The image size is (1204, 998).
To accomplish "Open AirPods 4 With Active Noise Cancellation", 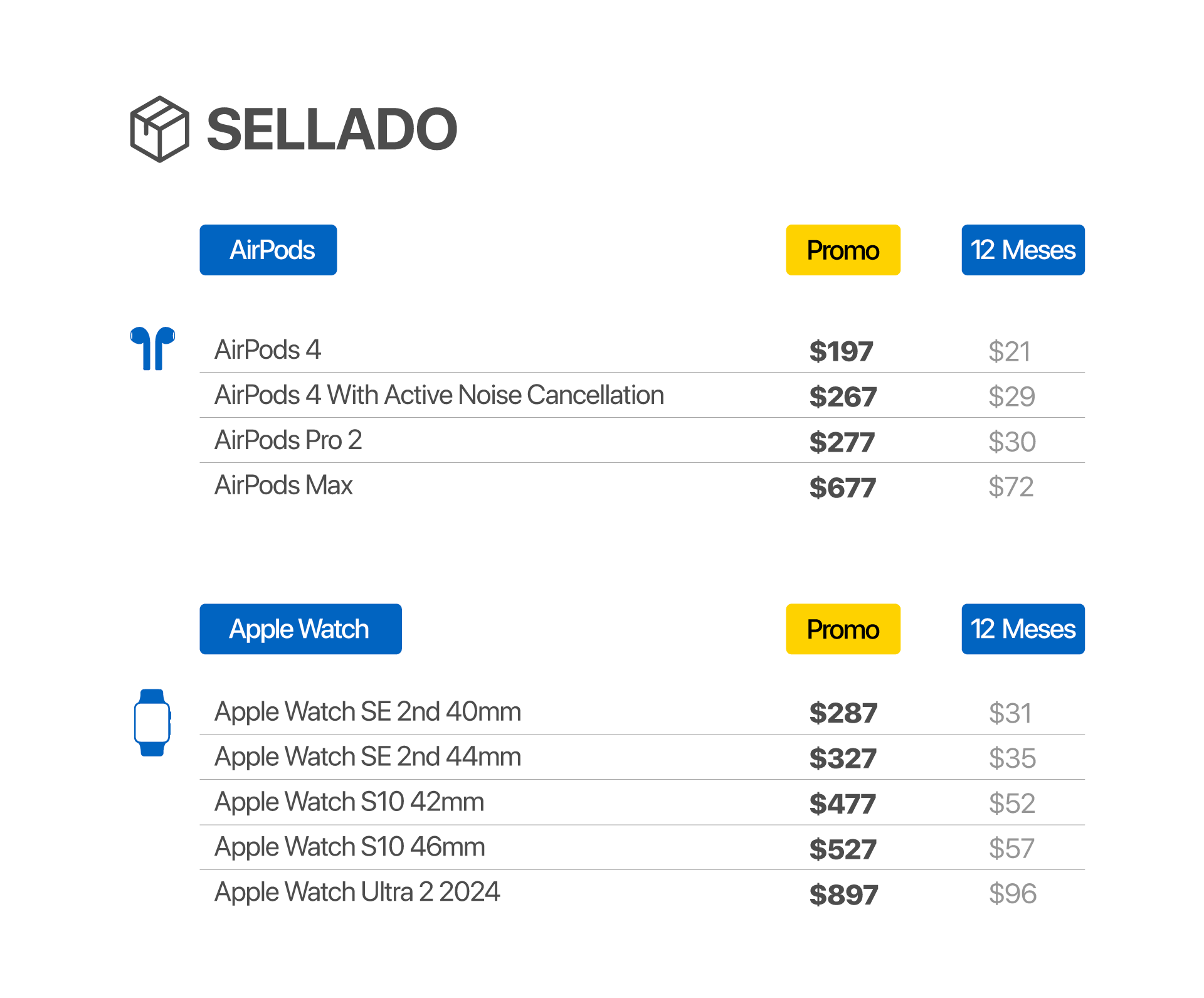I will click(439, 395).
